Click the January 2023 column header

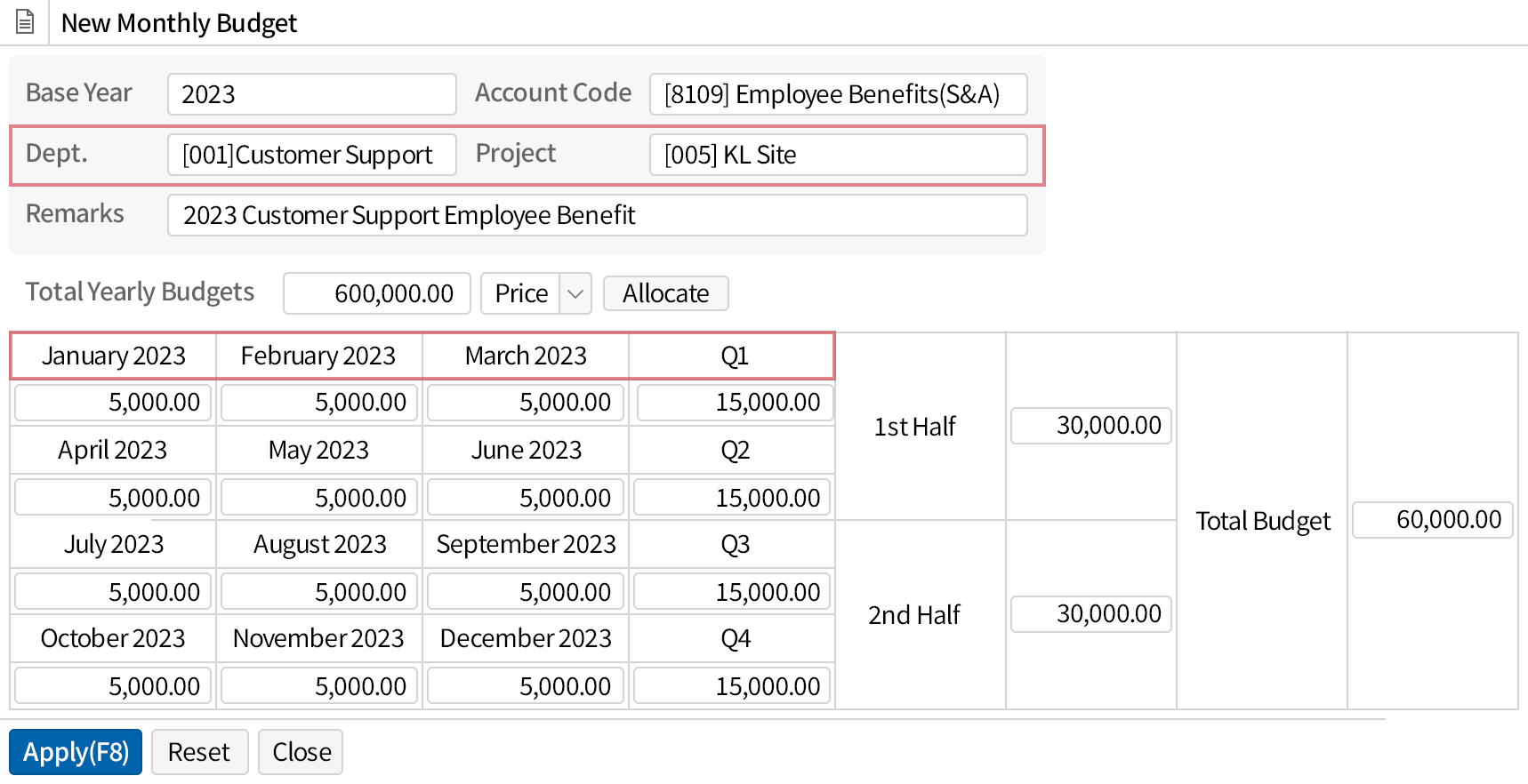coord(114,356)
